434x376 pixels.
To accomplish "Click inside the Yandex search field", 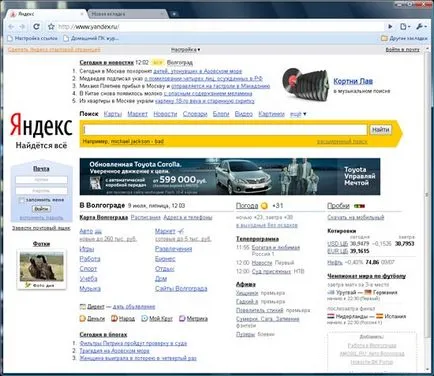I will click(225, 129).
